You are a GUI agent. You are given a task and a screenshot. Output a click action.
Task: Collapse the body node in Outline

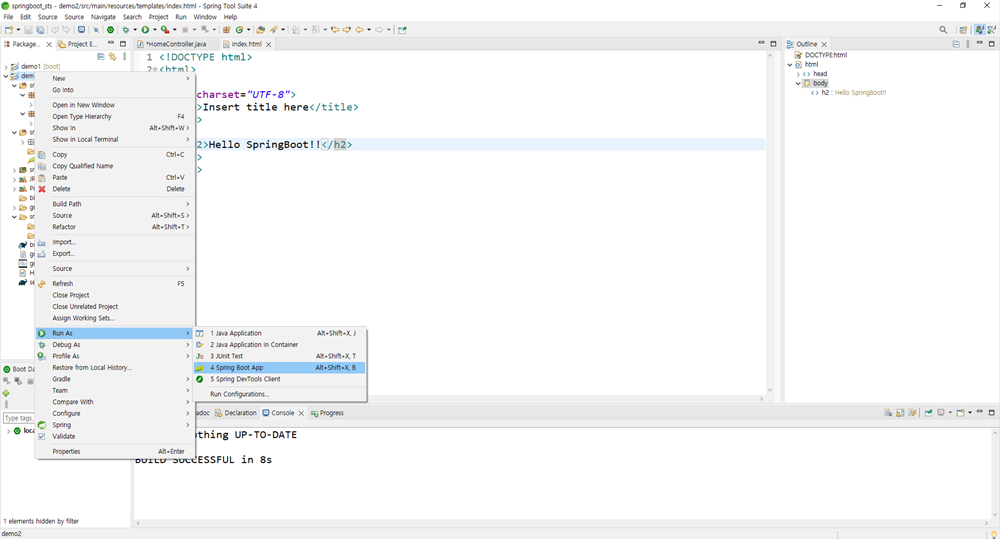798,84
